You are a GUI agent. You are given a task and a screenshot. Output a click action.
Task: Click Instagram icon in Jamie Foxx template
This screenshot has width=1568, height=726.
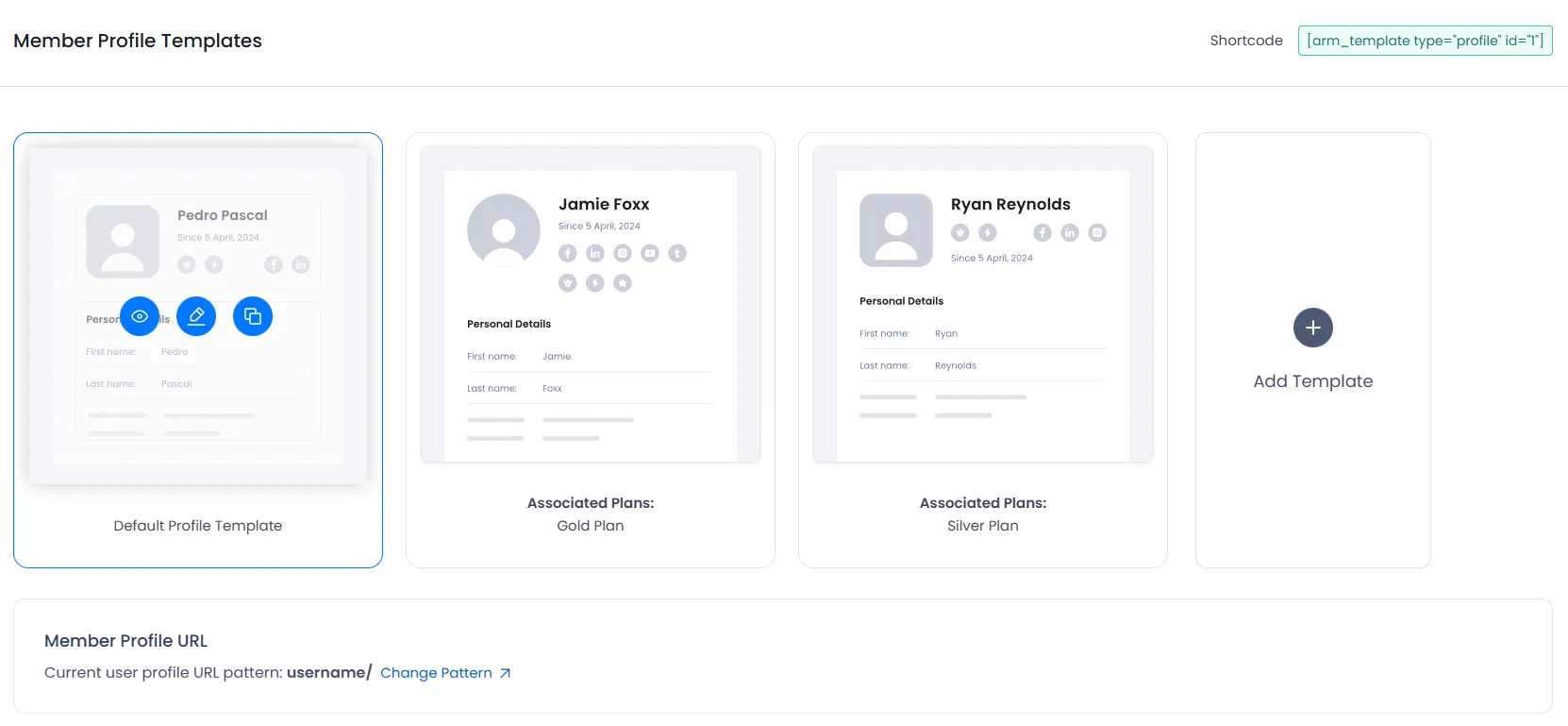(x=623, y=253)
